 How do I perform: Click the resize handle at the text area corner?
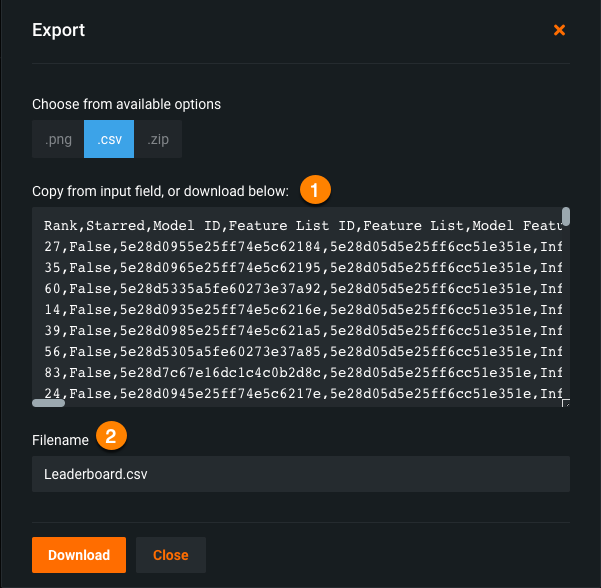[x=566, y=403]
